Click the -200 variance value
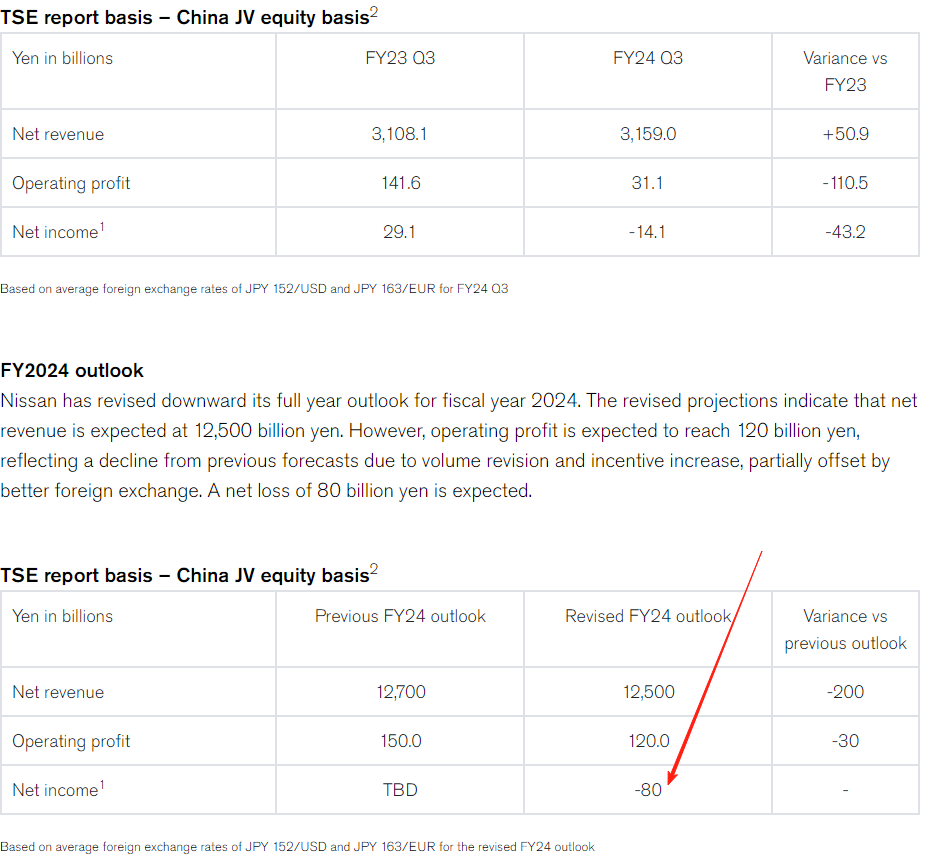Screen dimensions: 925x863 845,692
